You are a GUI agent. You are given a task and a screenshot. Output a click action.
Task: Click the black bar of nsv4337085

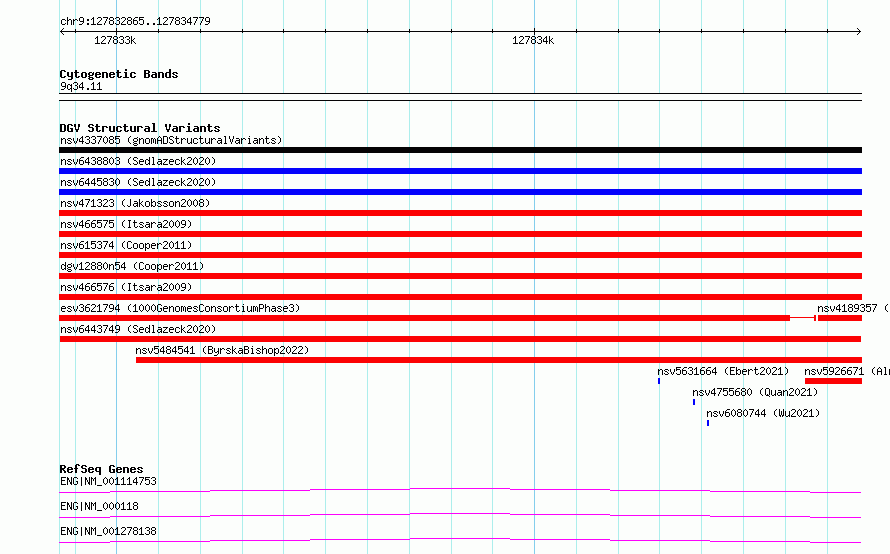coord(460,150)
